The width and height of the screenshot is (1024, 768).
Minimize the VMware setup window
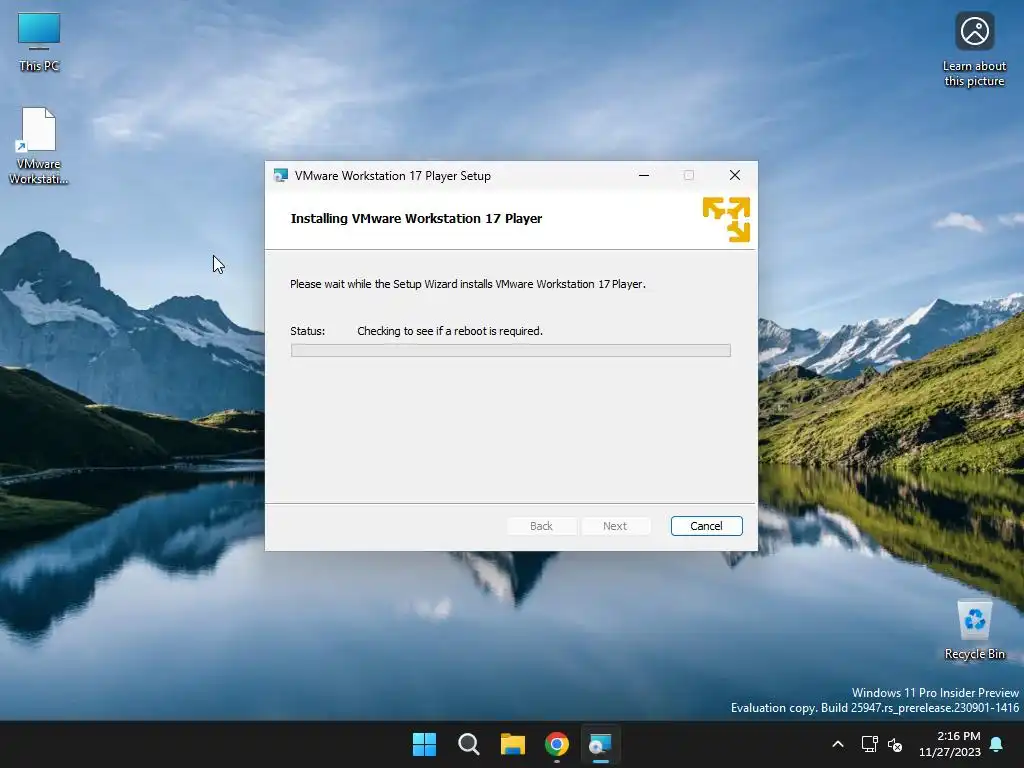(643, 175)
